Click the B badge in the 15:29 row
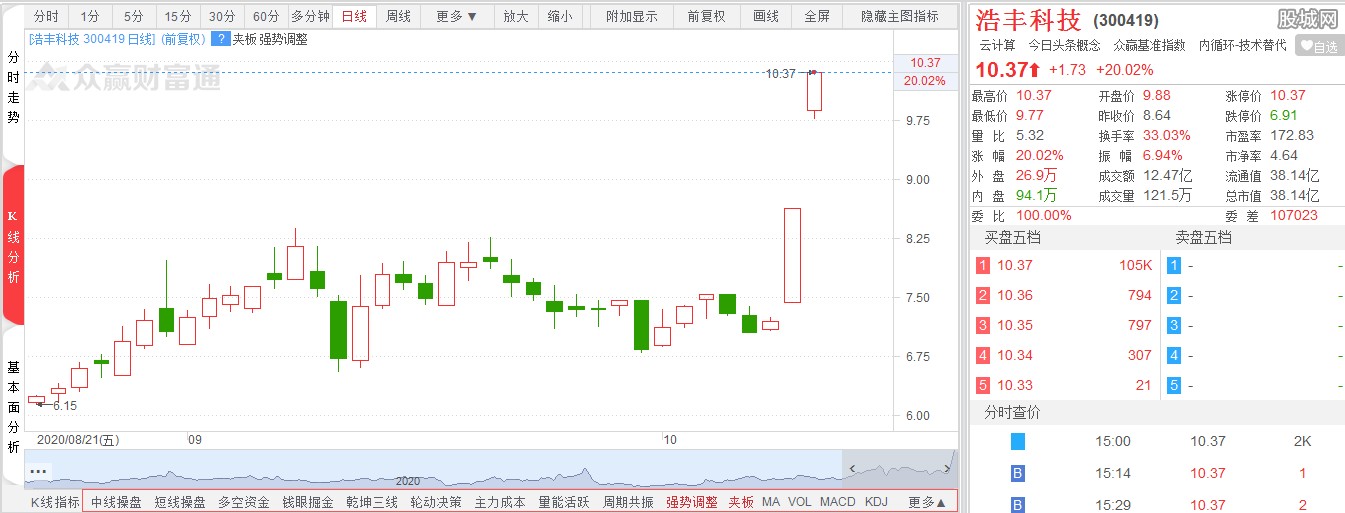1345x513 pixels. pos(1018,505)
